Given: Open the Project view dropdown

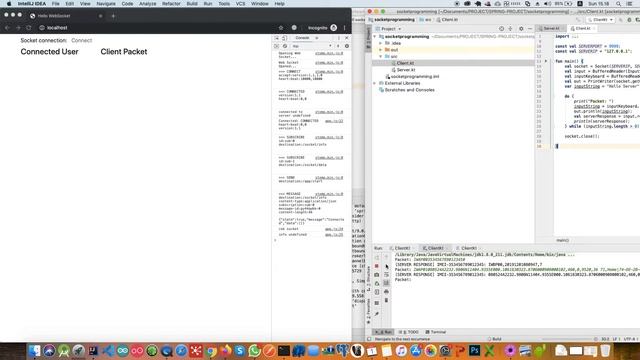Looking at the screenshot, I should click(x=389, y=29).
